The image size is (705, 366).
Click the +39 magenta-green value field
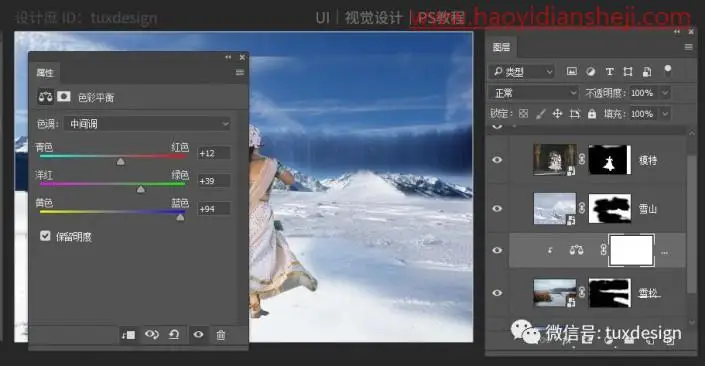coord(214,181)
